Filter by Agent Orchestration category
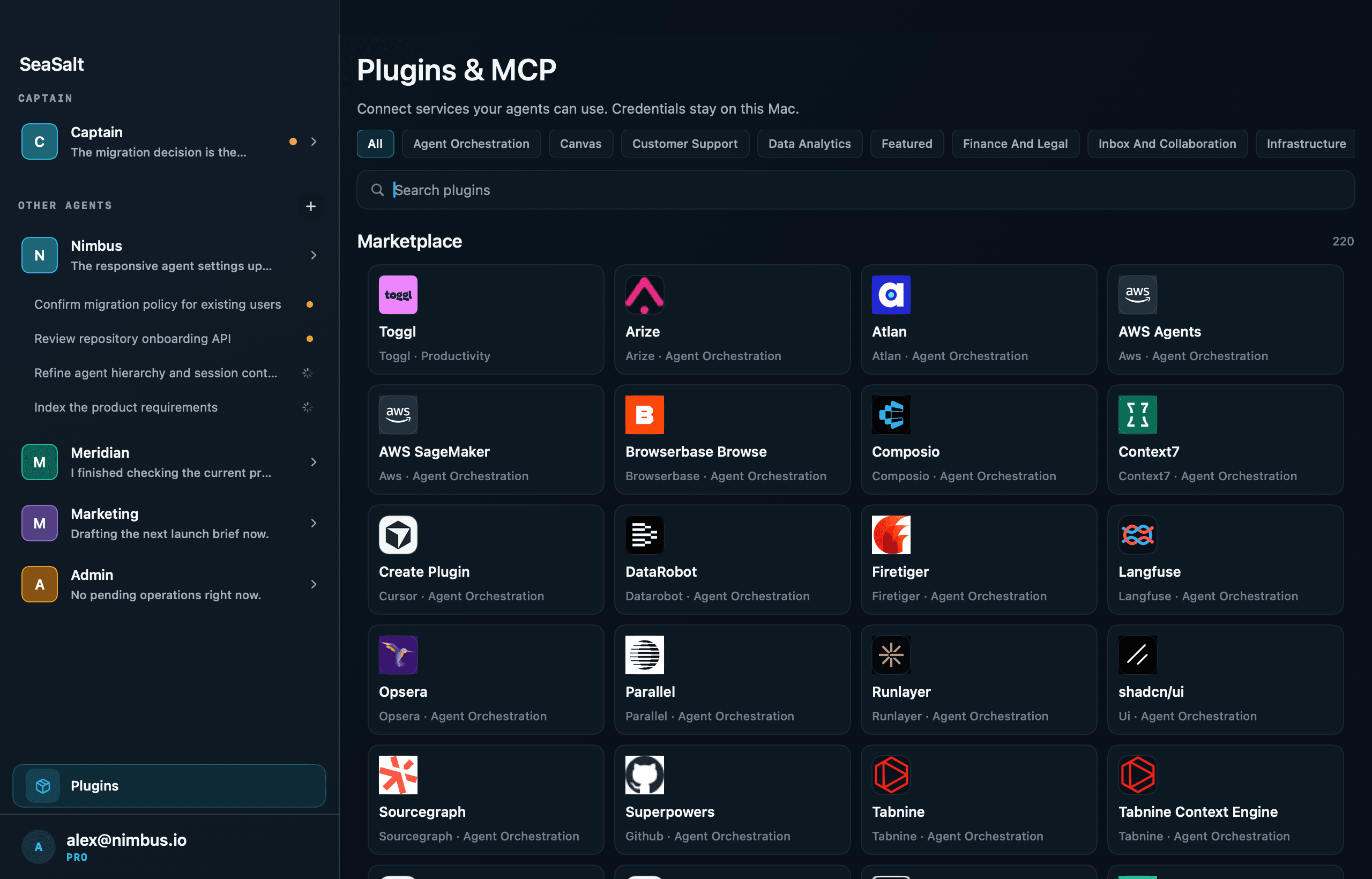 (x=472, y=144)
